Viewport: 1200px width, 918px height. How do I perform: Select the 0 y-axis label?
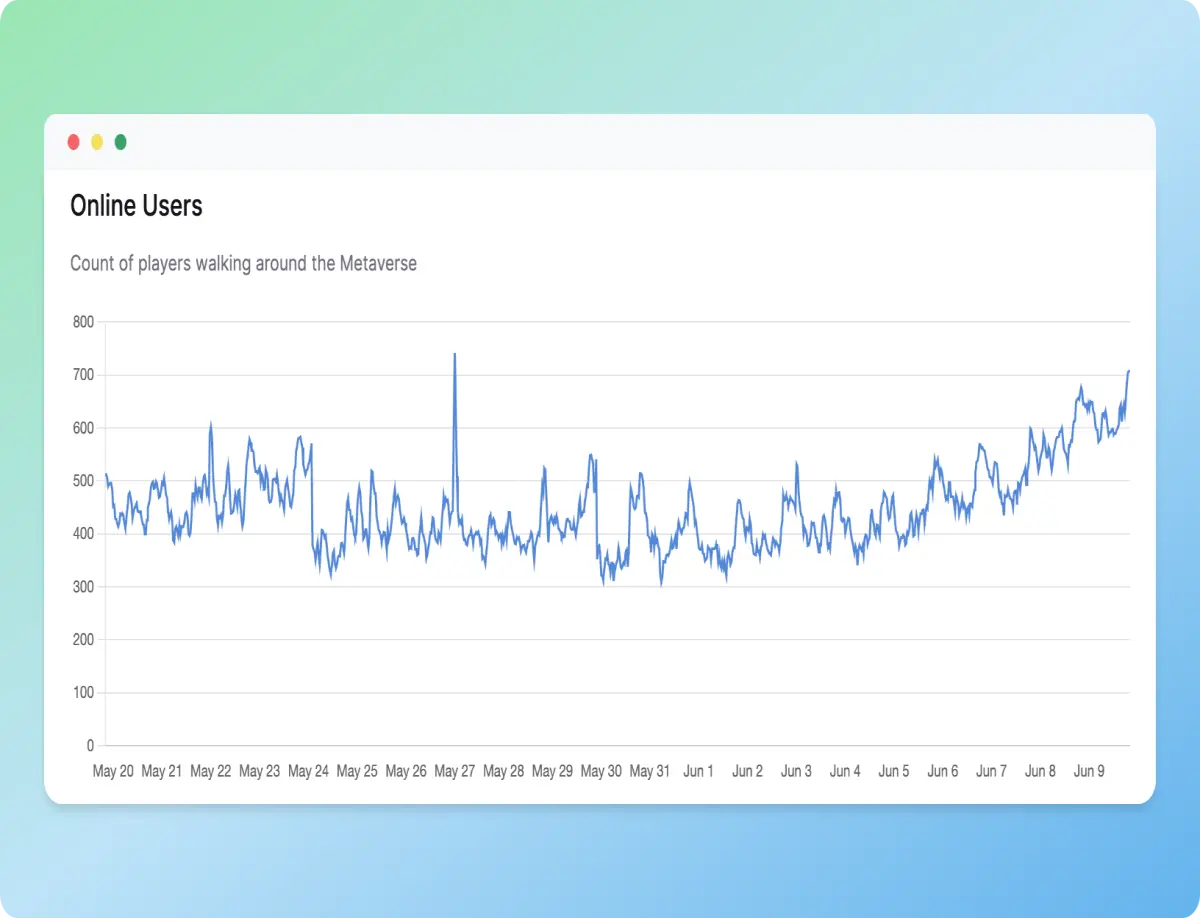[90, 746]
